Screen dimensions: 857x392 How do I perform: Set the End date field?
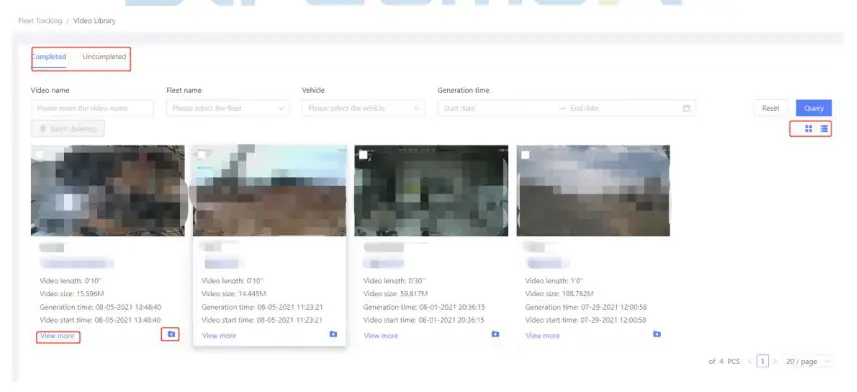click(x=623, y=108)
